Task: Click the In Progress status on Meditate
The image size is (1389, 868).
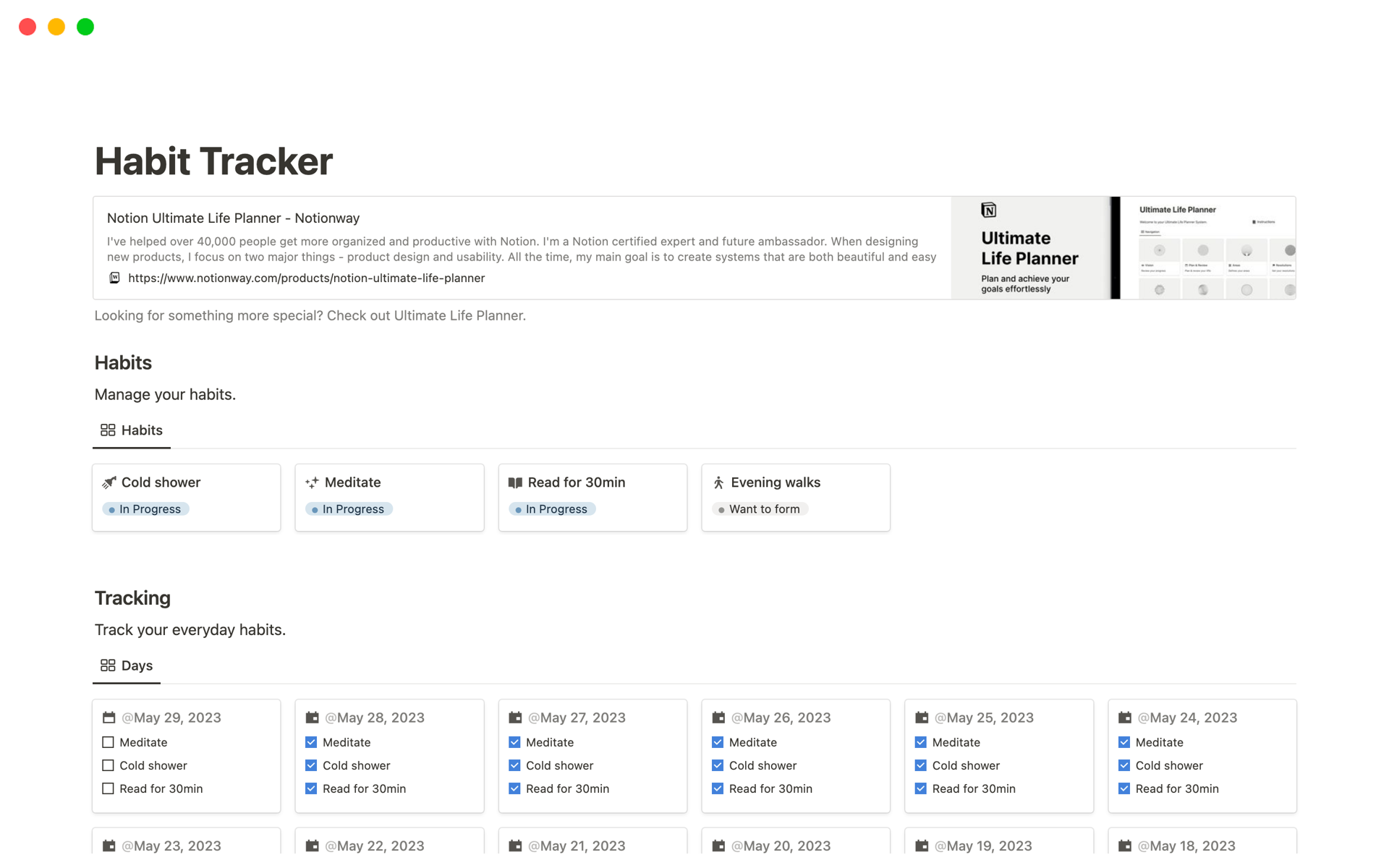Action: click(x=349, y=509)
